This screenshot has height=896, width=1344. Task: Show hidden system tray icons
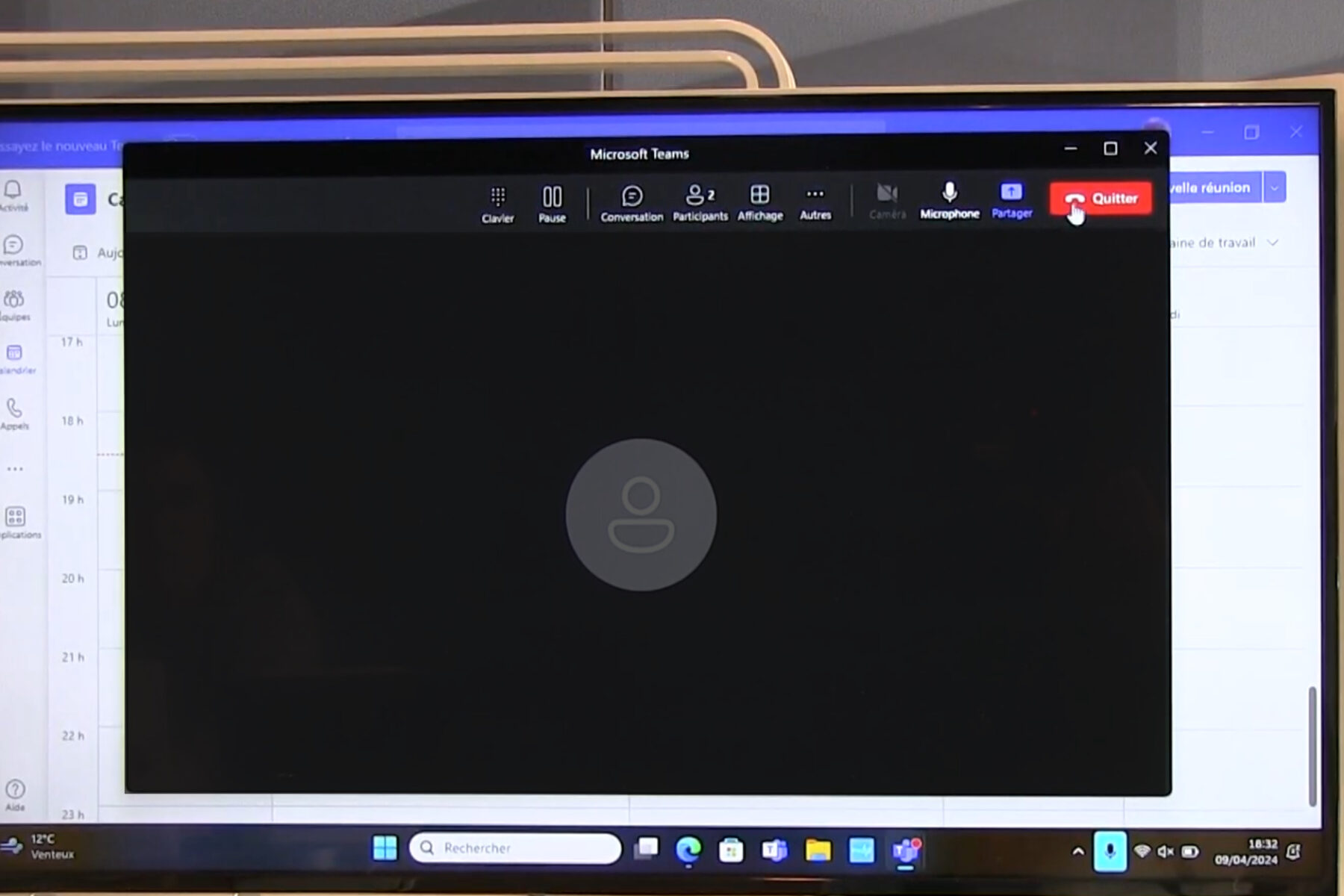coord(1077,851)
